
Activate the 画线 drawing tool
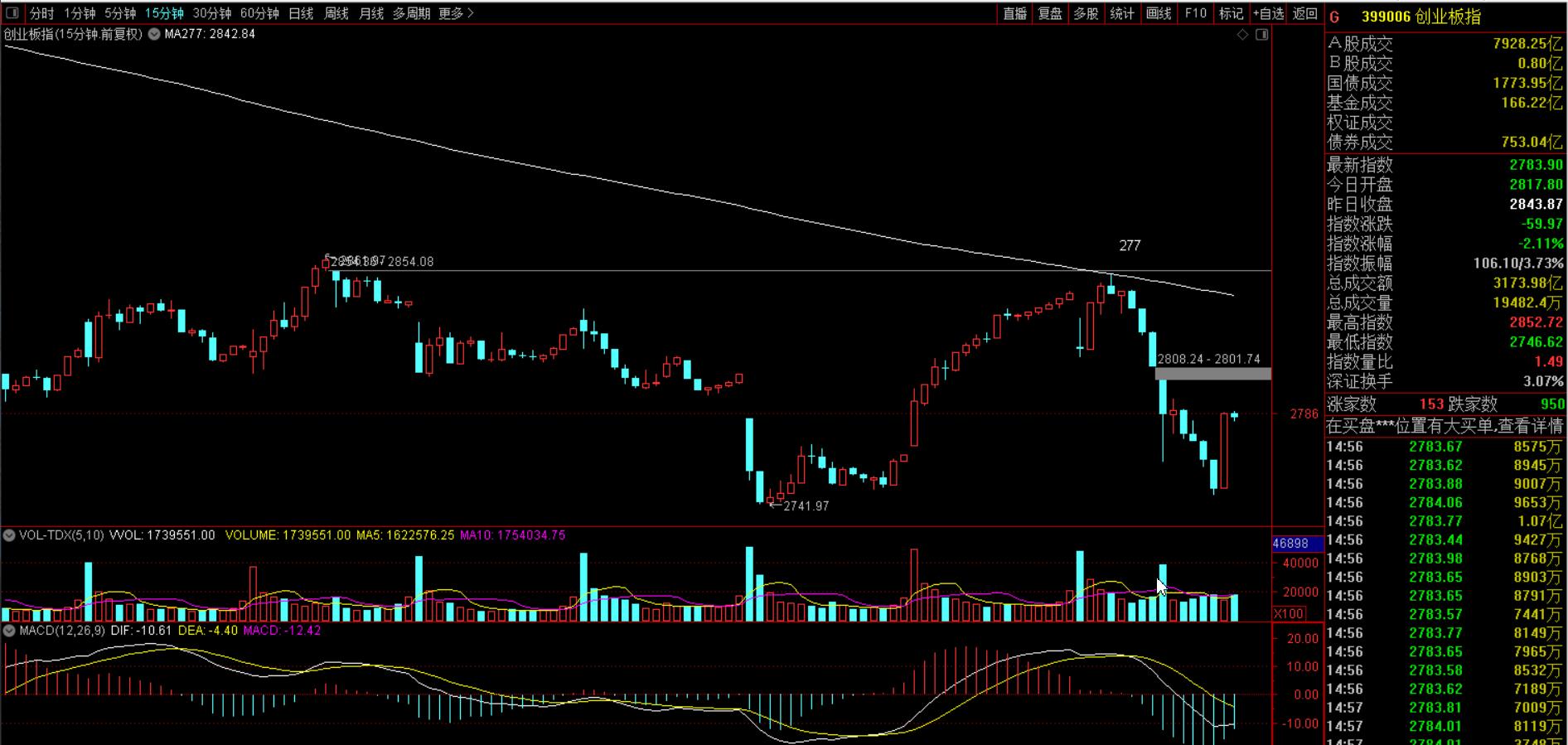(x=1159, y=13)
